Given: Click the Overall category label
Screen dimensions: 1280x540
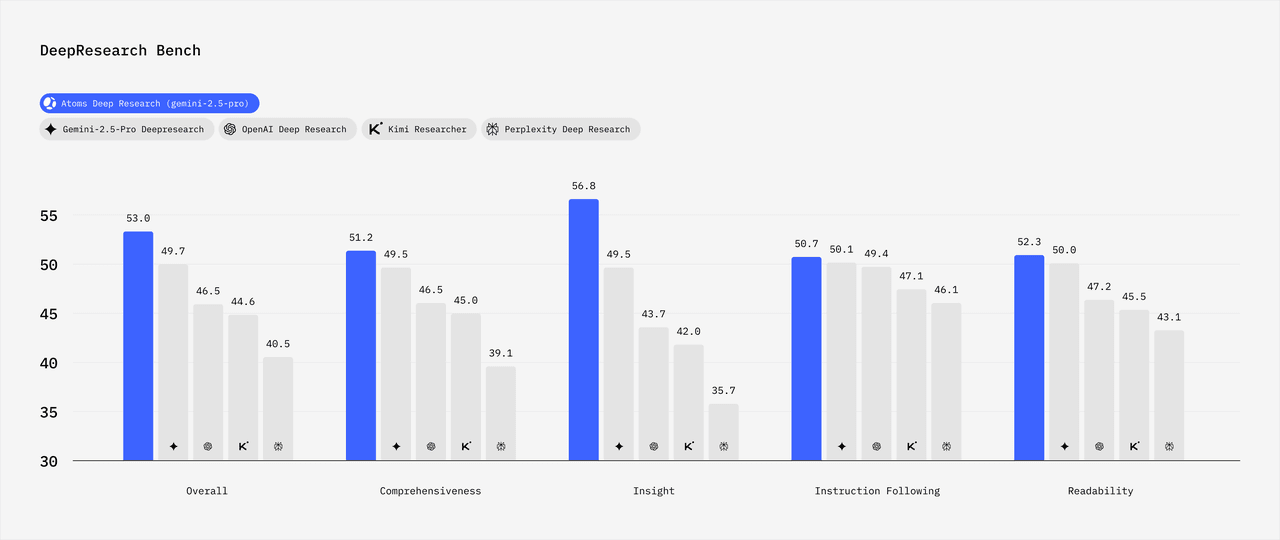Looking at the screenshot, I should click(207, 491).
